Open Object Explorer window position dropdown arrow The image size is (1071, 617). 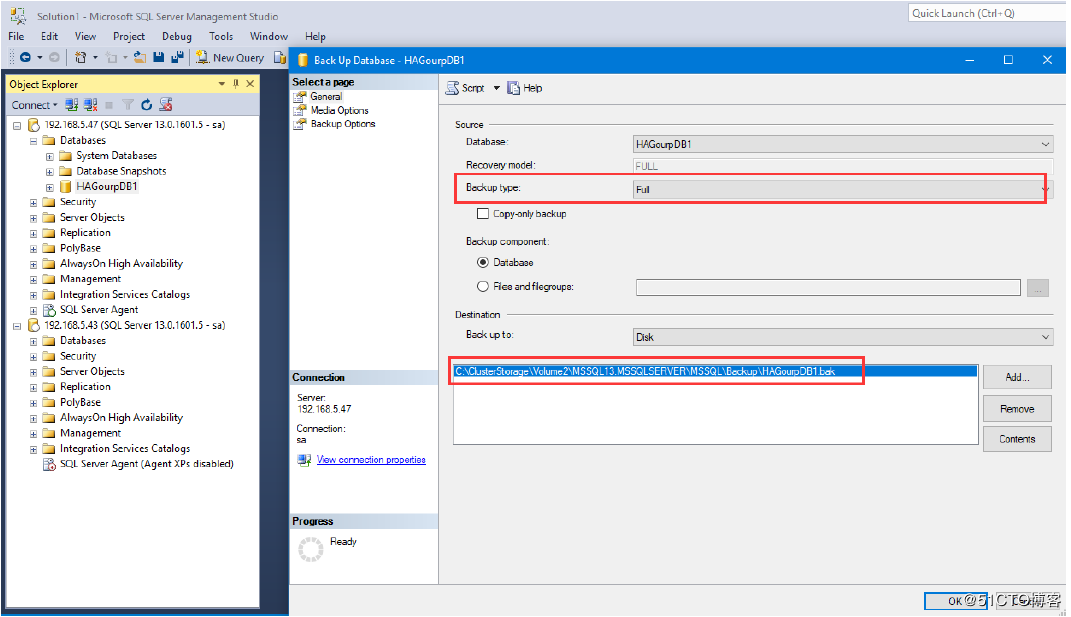pyautogui.click(x=221, y=83)
